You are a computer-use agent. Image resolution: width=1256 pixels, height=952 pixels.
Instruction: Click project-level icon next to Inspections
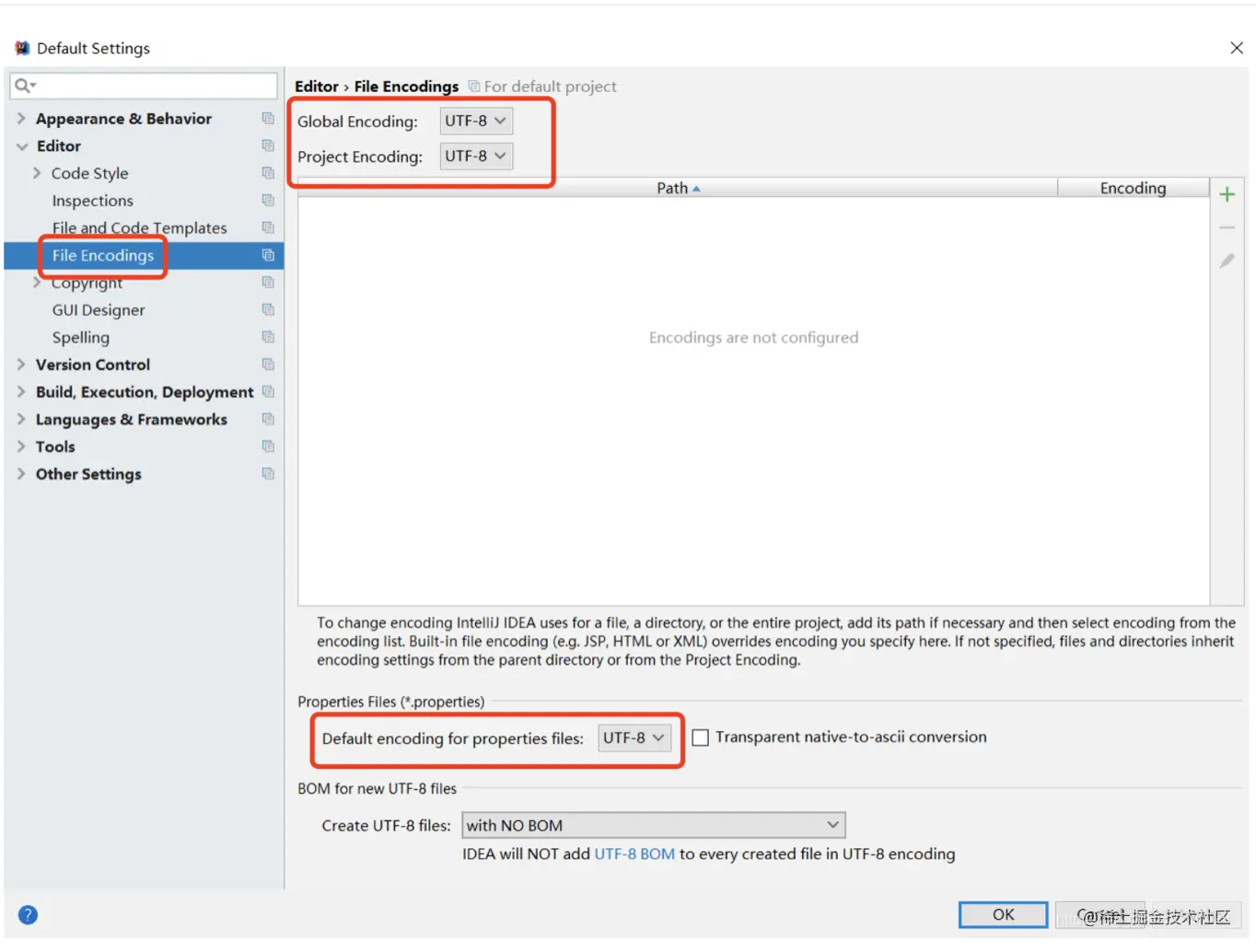pyautogui.click(x=268, y=200)
